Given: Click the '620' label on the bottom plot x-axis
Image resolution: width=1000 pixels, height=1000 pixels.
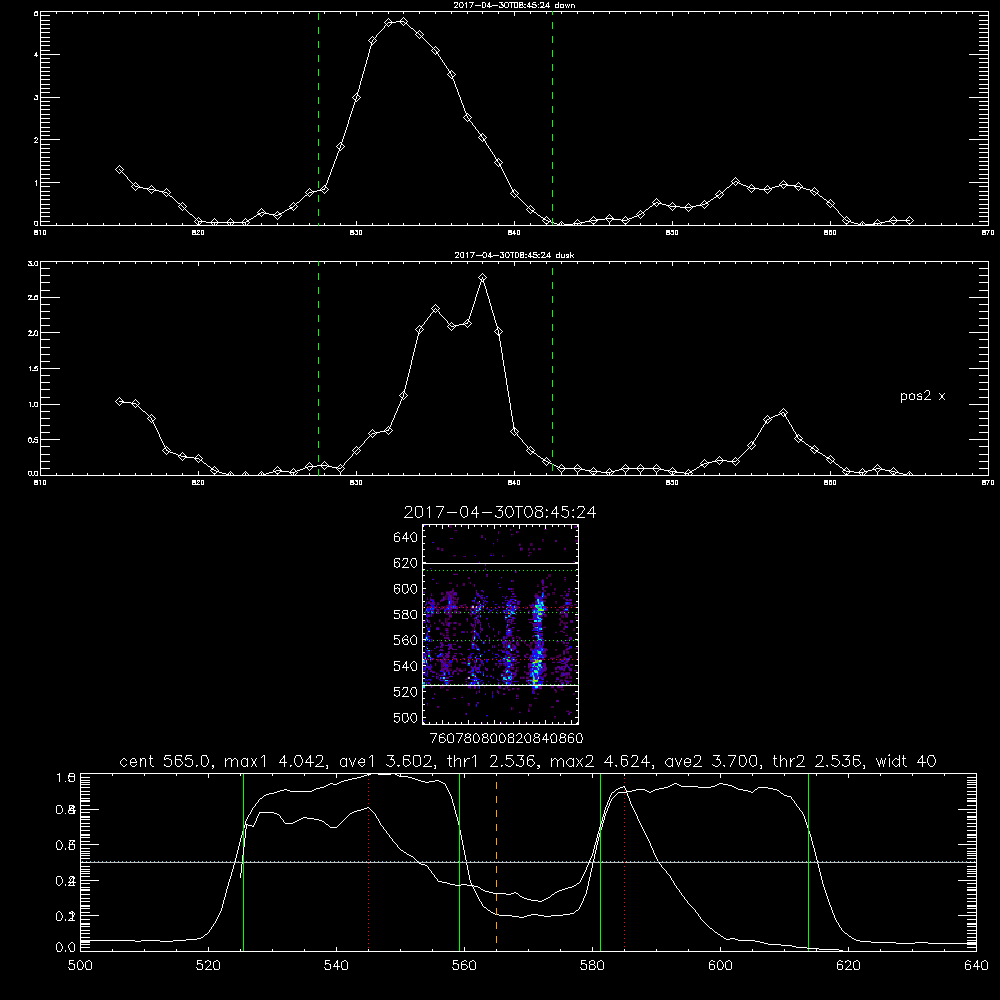Looking at the screenshot, I should point(849,966).
